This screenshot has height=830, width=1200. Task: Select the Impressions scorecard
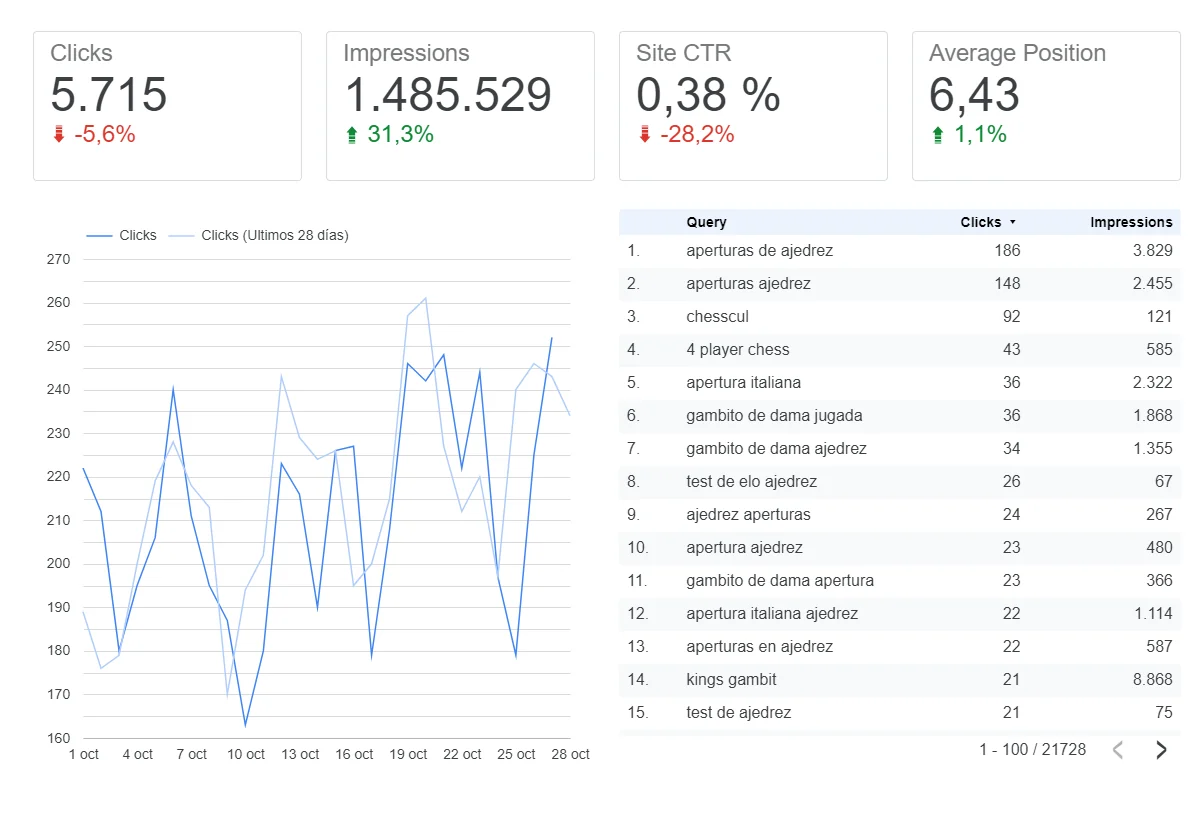460,106
